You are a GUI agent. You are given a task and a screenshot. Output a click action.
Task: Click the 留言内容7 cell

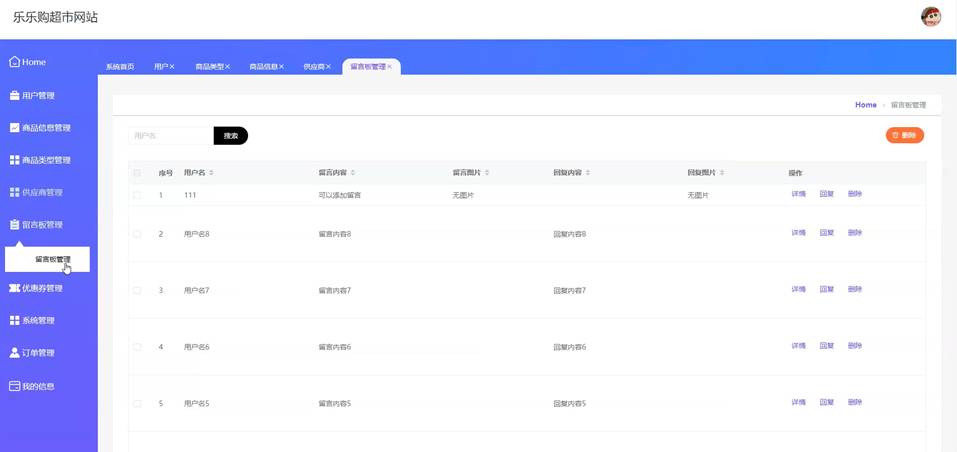[x=334, y=290]
